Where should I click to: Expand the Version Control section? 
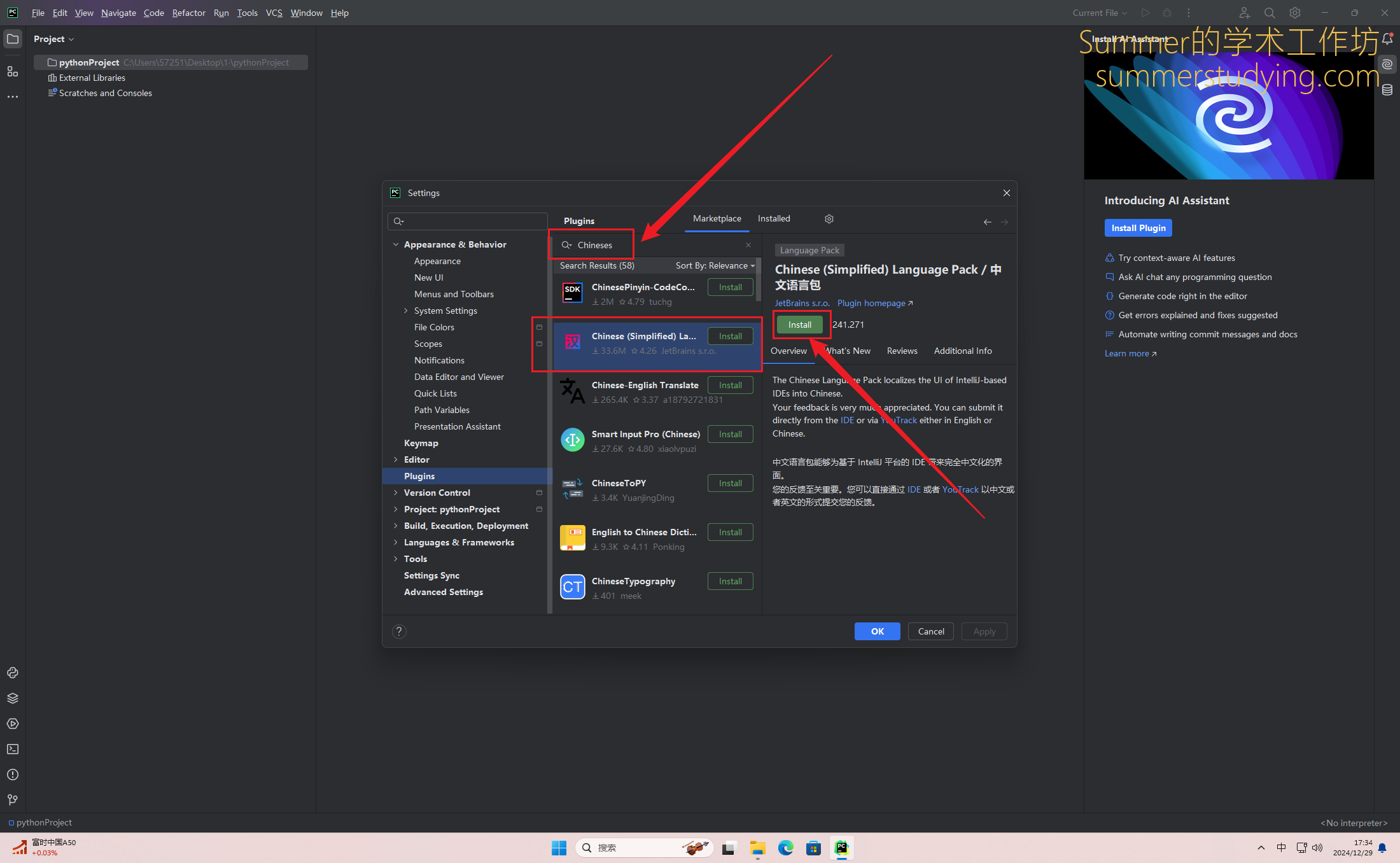pyautogui.click(x=396, y=493)
